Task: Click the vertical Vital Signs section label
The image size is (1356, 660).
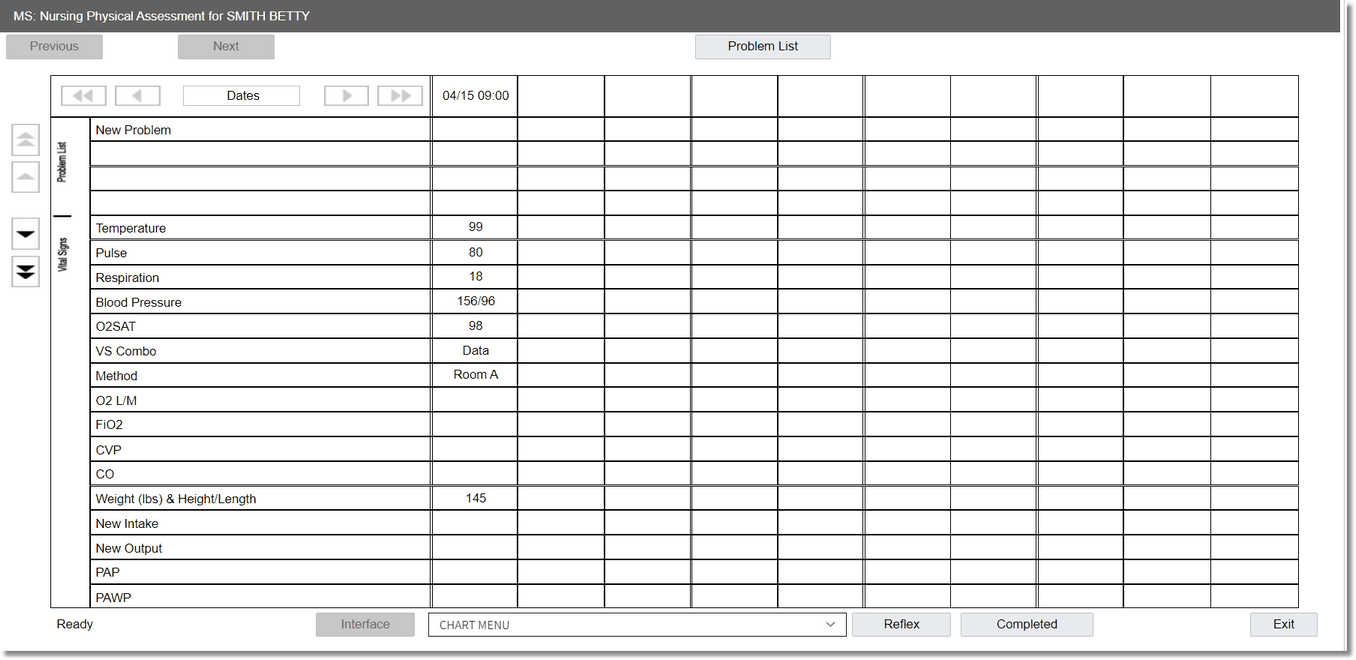Action: pyautogui.click(x=62, y=254)
